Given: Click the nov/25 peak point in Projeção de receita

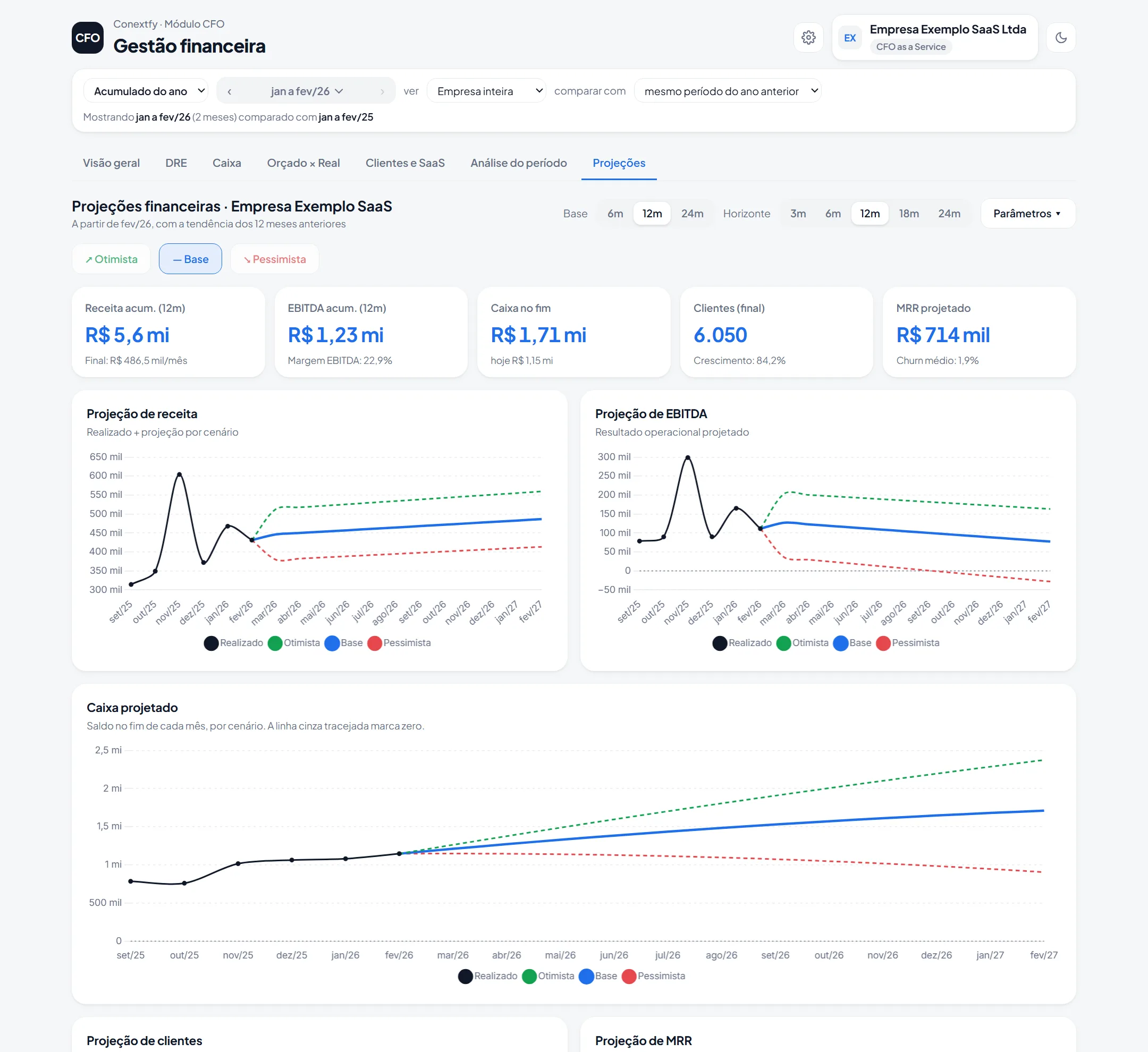Looking at the screenshot, I should tap(180, 474).
